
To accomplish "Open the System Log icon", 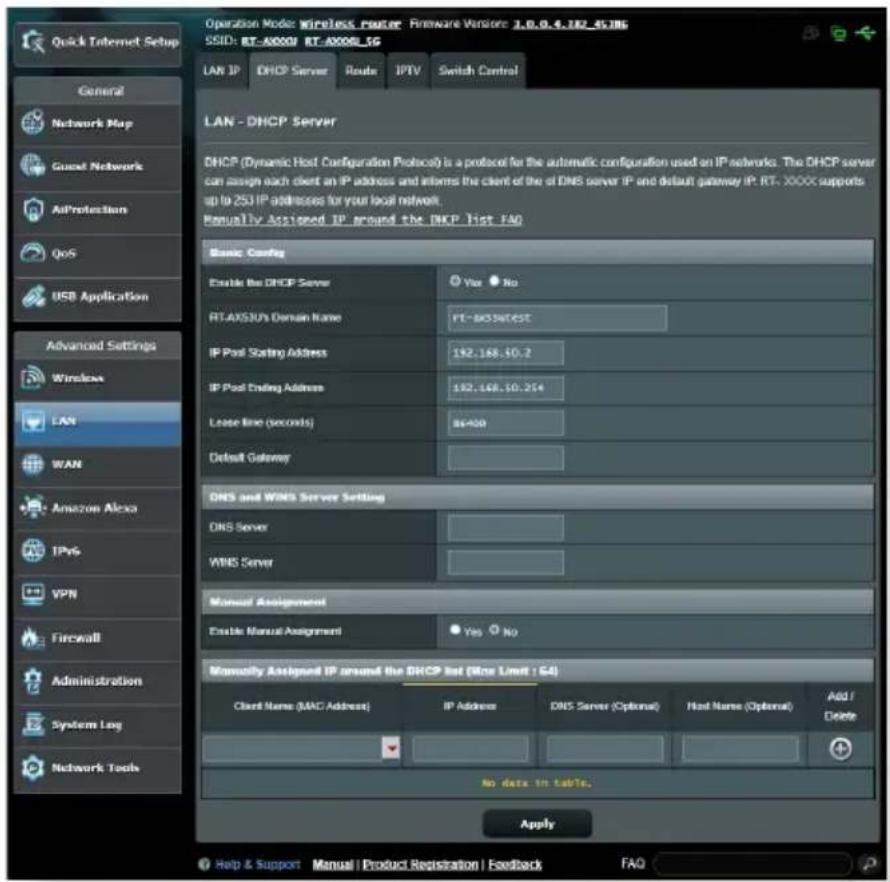I will tap(33, 724).
